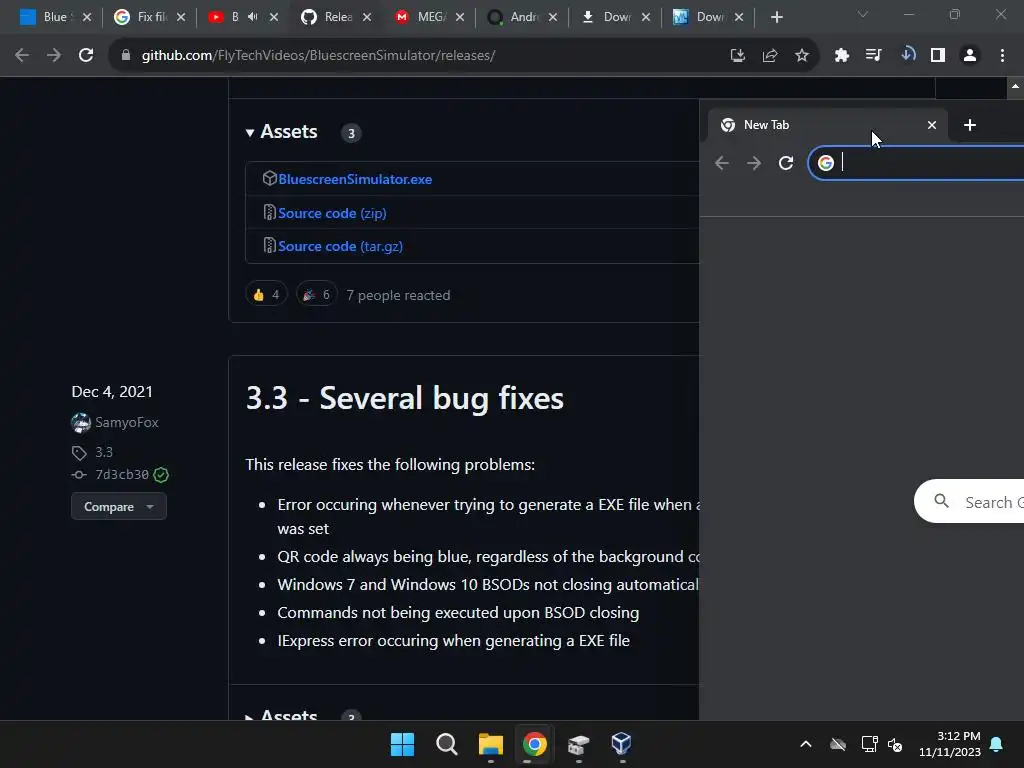Share this page via the share icon
Viewport: 1024px width, 768px height.
pos(769,56)
